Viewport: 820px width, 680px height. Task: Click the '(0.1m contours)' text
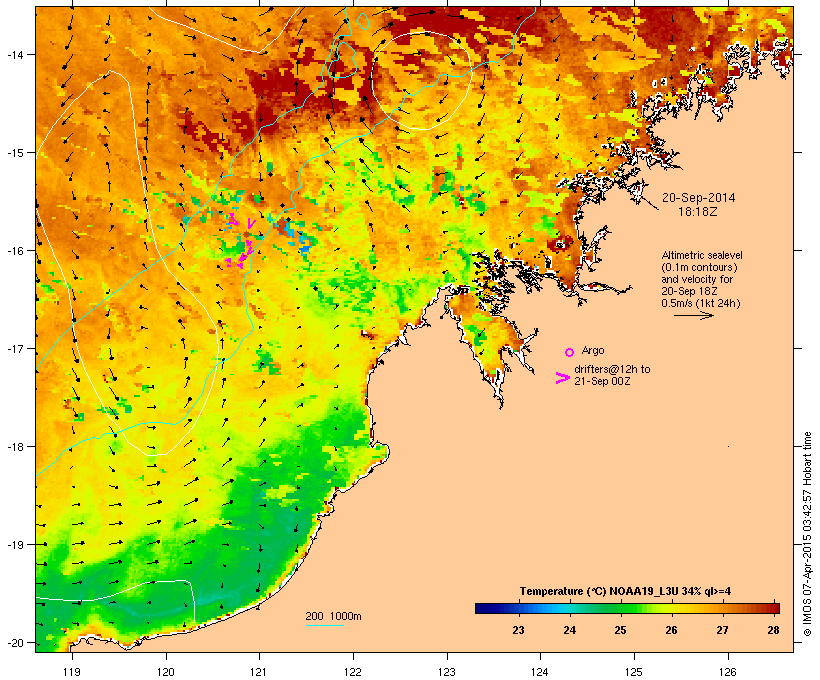point(700,267)
